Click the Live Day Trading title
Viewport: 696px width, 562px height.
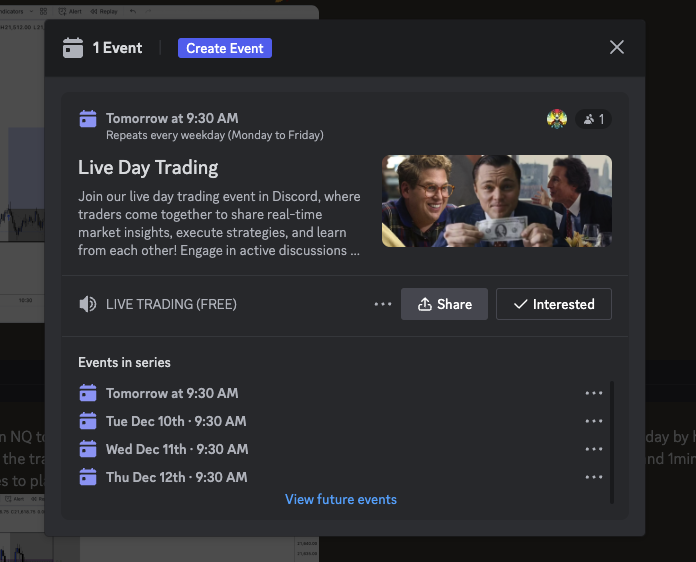click(x=148, y=168)
